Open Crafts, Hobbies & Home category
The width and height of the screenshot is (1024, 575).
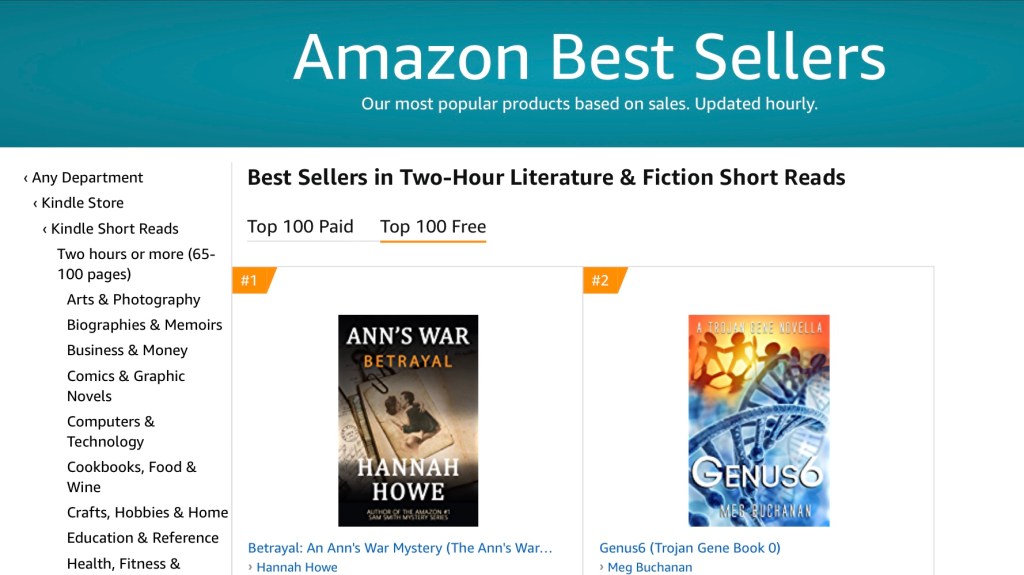(147, 513)
